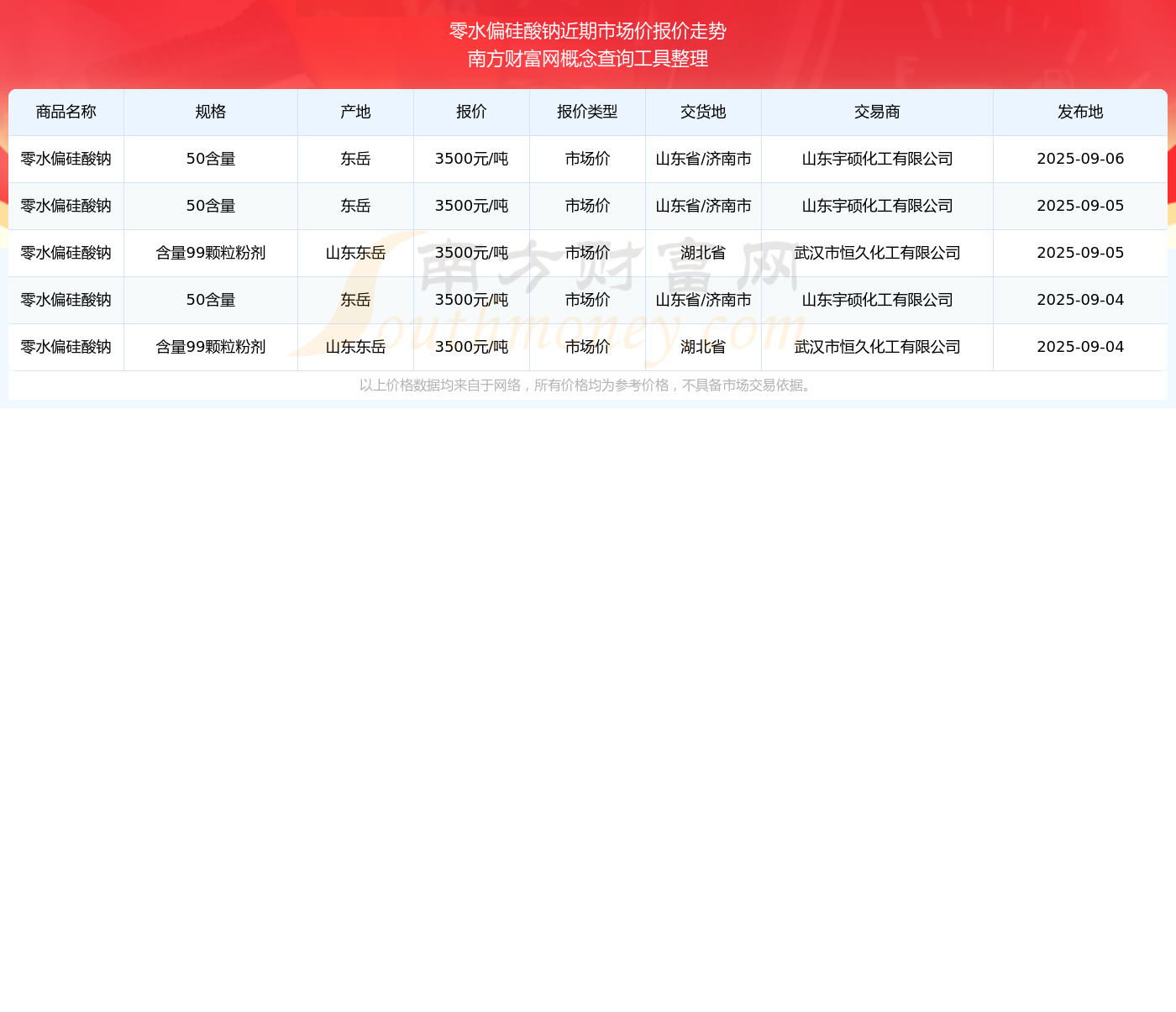Click the '2025-09-05' date beside 山东宇硕化工有限公司
1176x1012 pixels.
tap(1081, 206)
